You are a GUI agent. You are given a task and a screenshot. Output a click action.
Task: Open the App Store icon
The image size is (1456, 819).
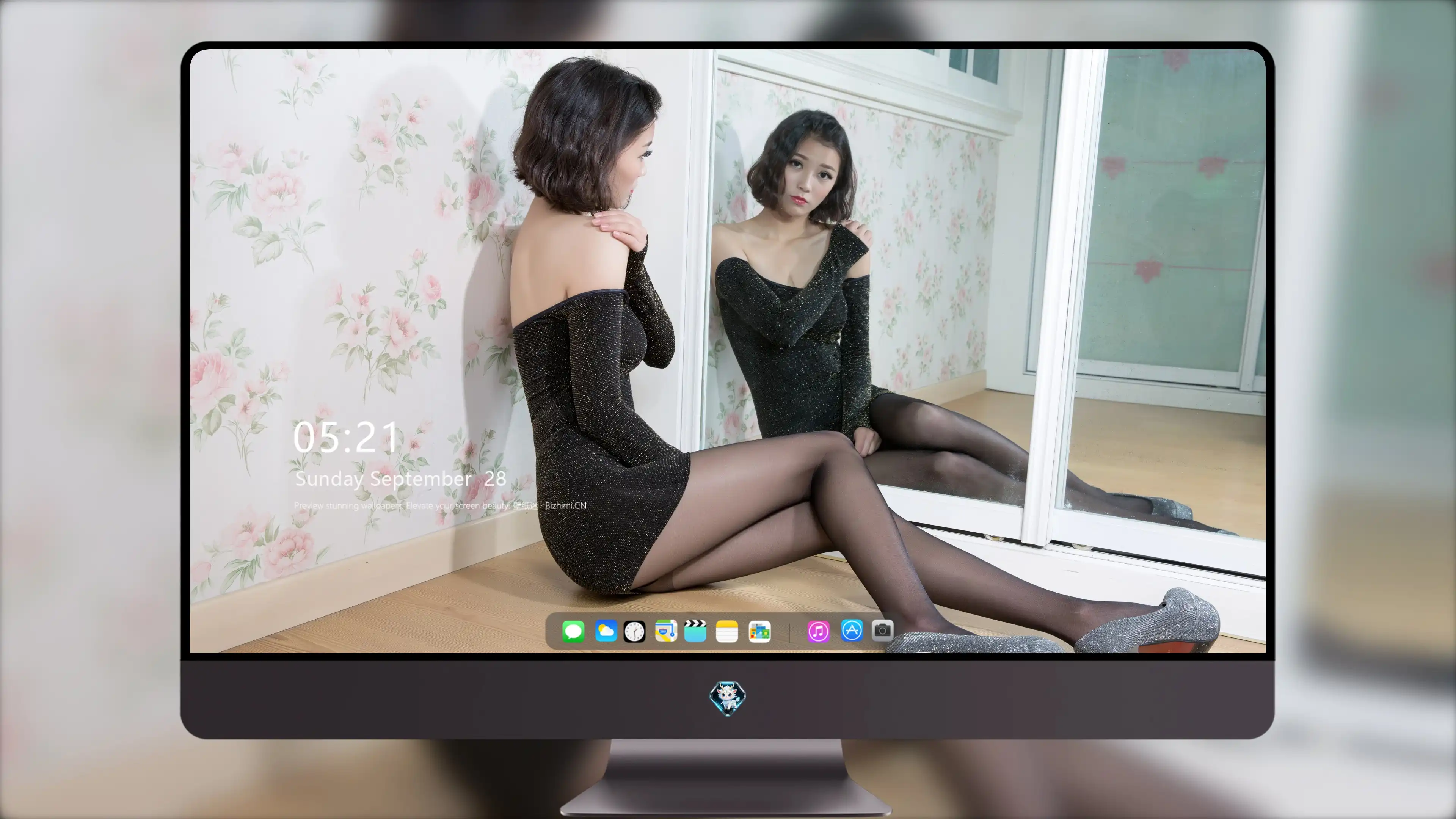click(x=852, y=630)
